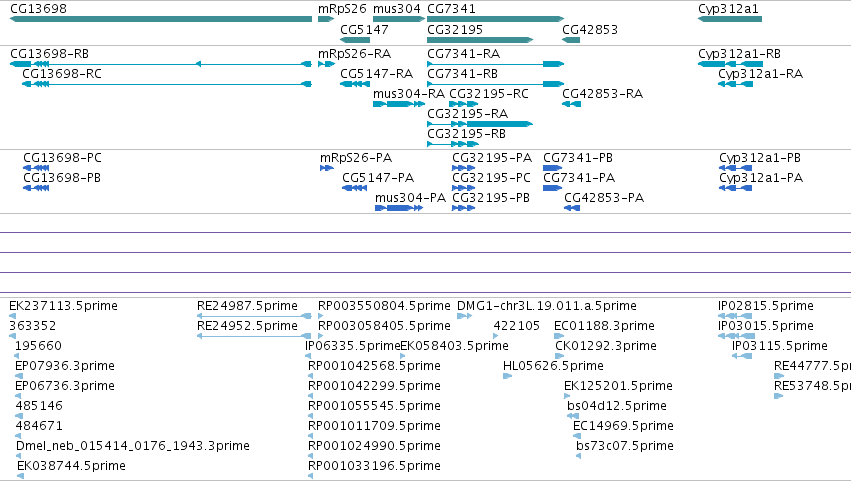Click protein mus304-PA glyph
This screenshot has height=481, width=851.
tap(399, 208)
